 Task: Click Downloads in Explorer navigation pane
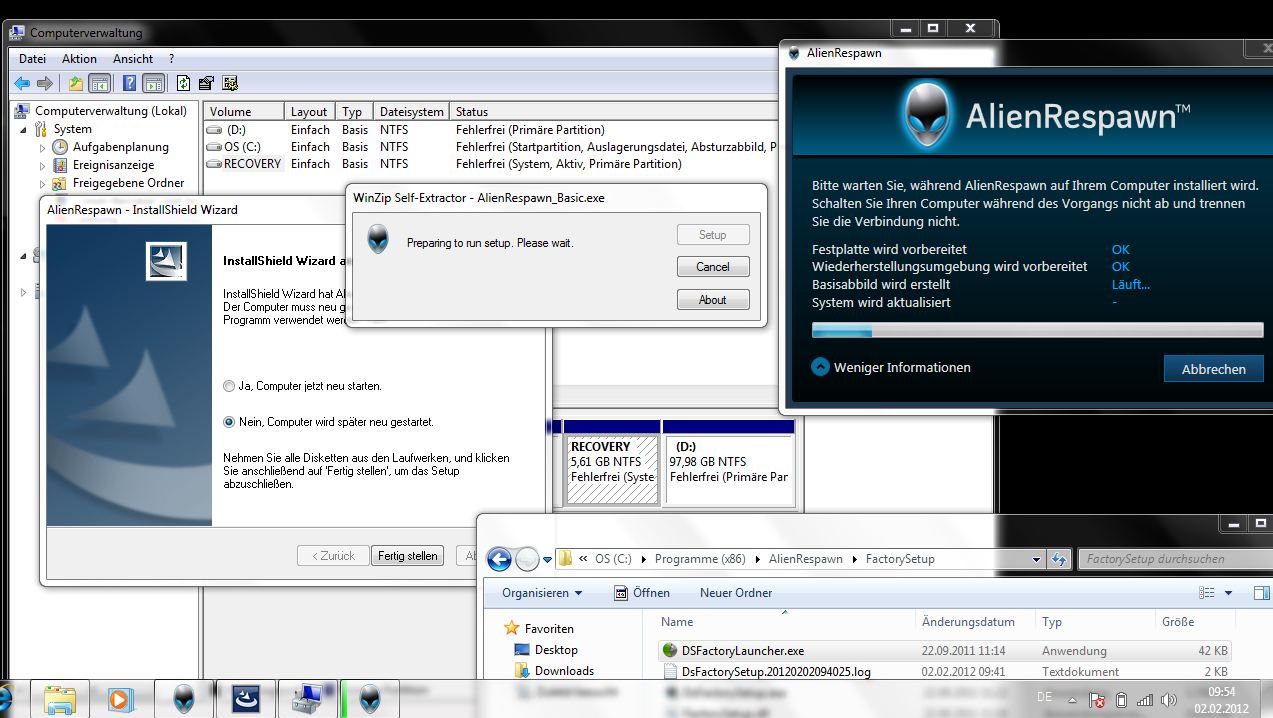[564, 671]
